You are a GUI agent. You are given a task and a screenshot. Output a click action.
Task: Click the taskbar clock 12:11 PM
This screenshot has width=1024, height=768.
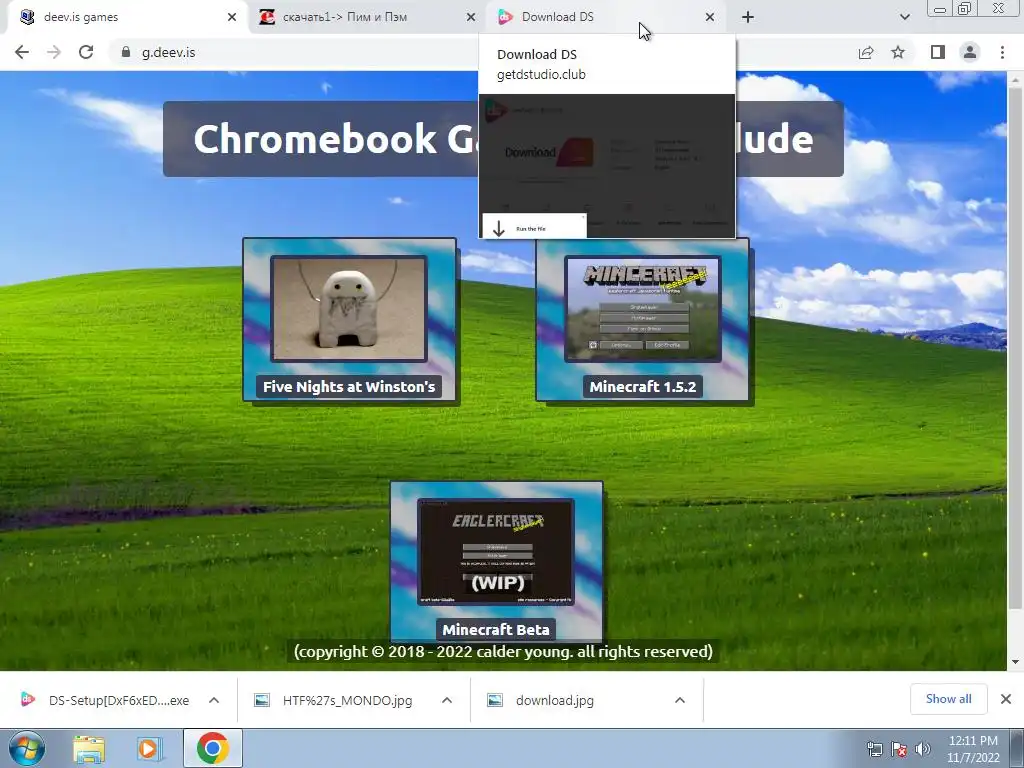tap(973, 749)
